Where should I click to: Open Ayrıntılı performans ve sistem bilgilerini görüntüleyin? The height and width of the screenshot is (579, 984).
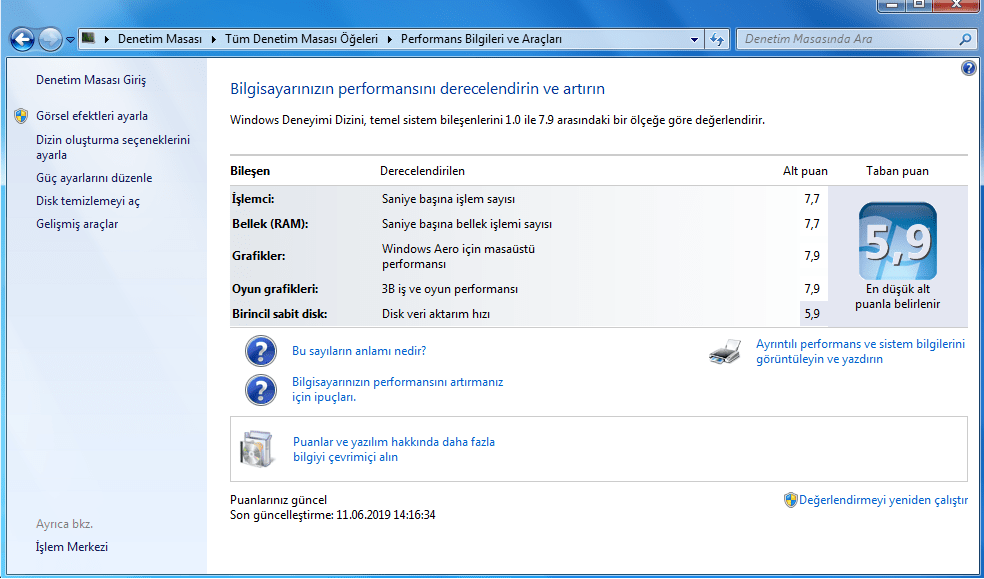pyautogui.click(x=860, y=351)
